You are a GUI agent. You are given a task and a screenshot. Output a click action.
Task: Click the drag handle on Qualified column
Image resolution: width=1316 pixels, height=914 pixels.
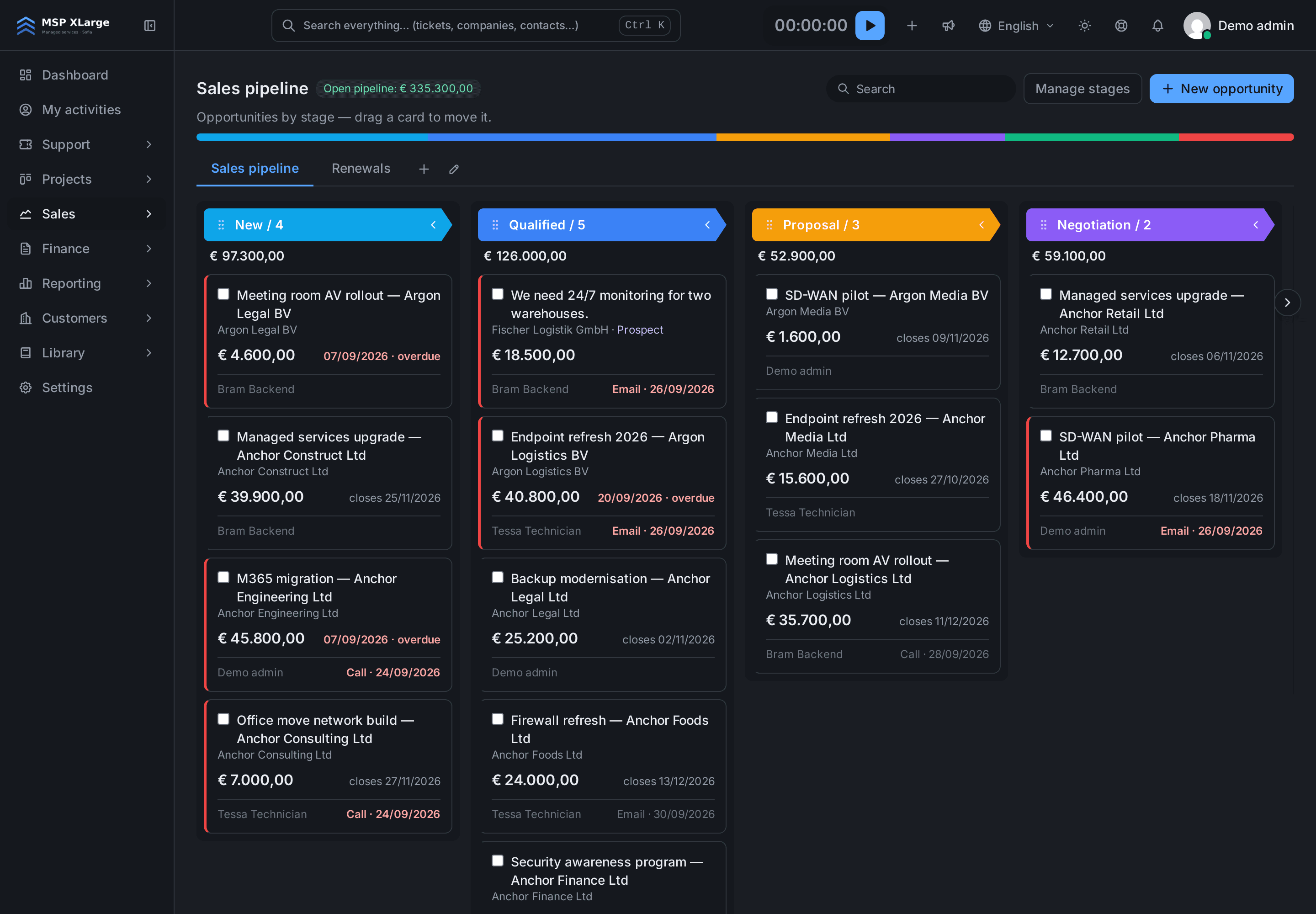coord(495,225)
